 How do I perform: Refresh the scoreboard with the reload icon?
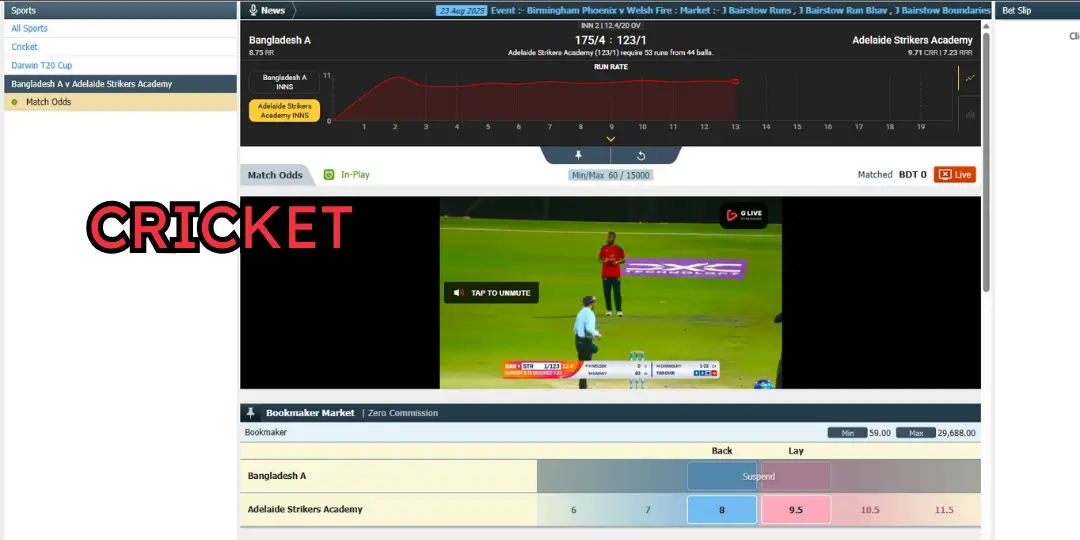click(641, 156)
